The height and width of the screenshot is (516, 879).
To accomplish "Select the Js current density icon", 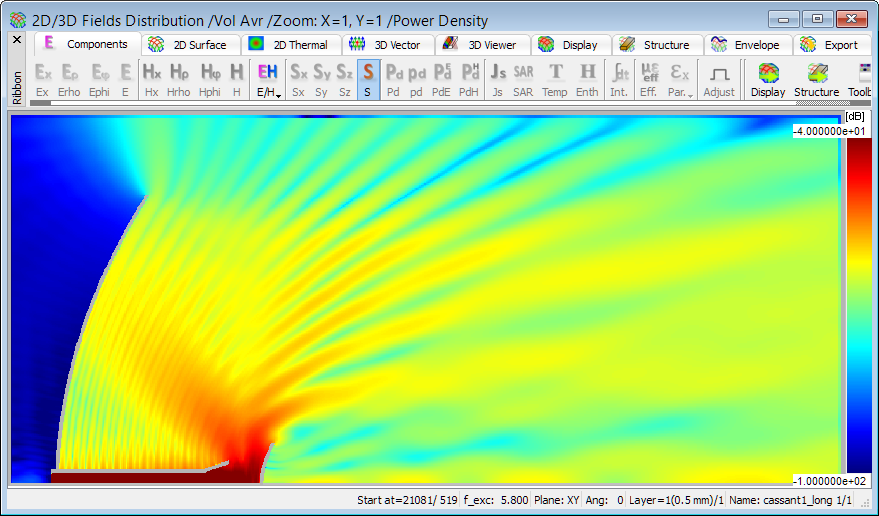I will tap(497, 79).
